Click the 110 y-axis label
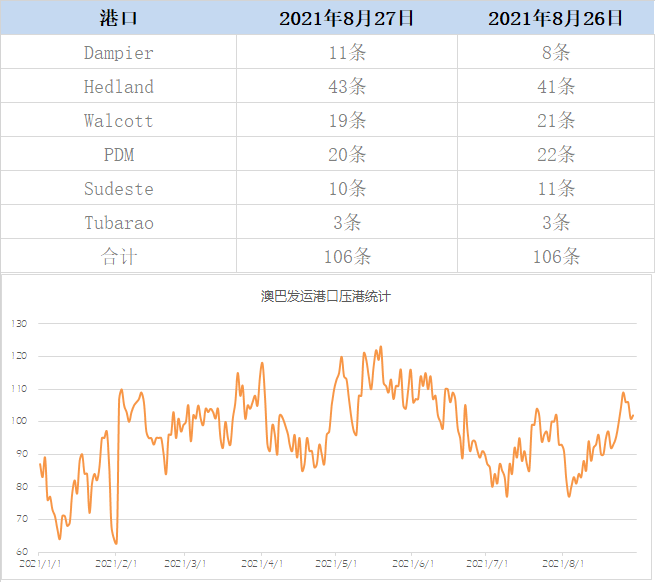This screenshot has height=582, width=655. point(19,389)
